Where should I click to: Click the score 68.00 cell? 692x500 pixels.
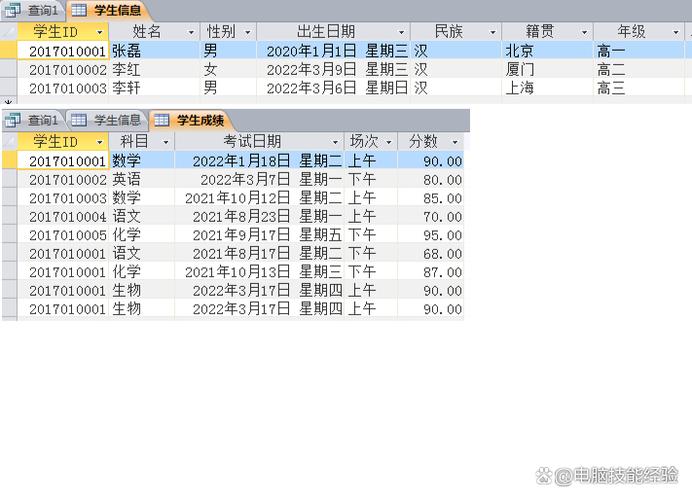click(x=431, y=253)
